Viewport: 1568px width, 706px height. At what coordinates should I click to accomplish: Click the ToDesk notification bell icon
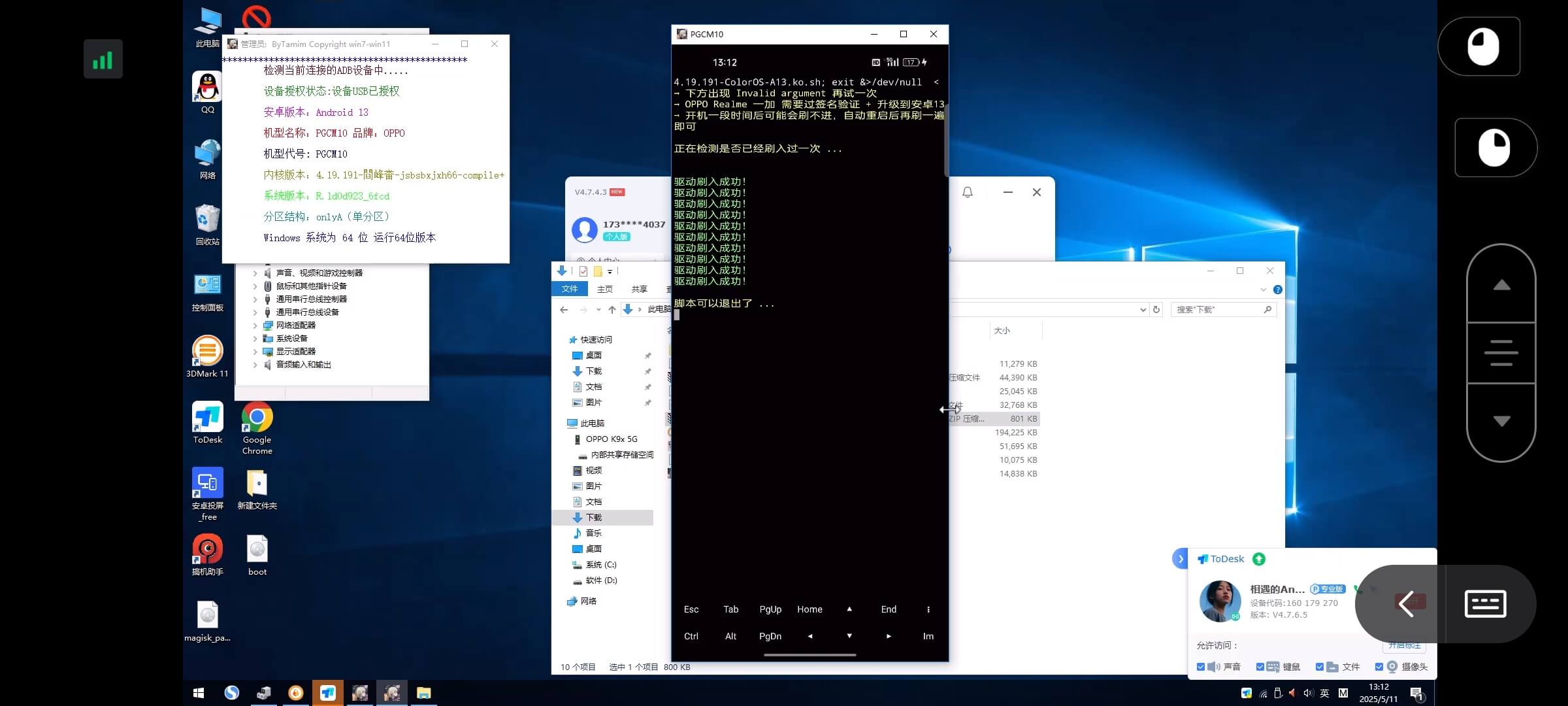pos(968,192)
